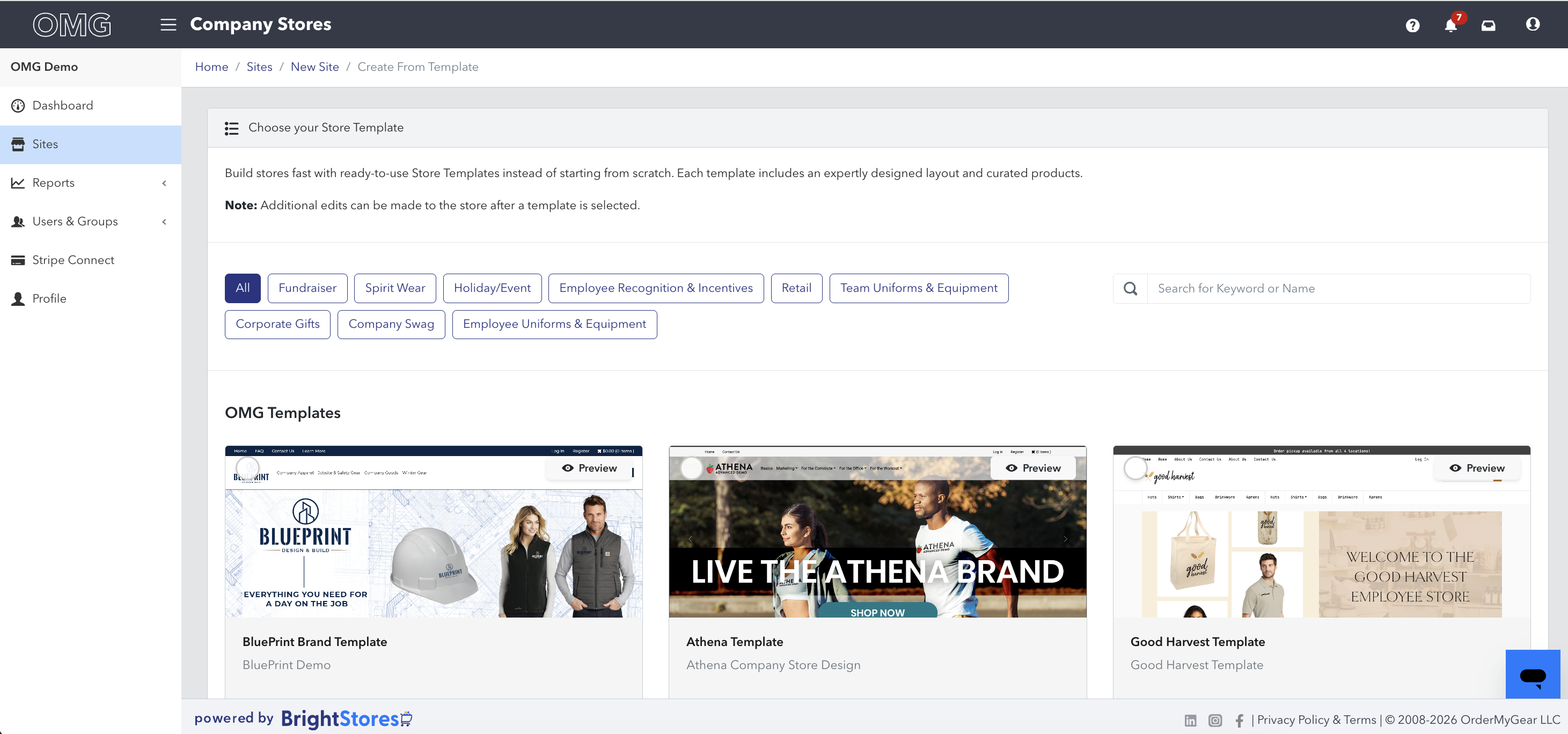Open Sites in the sidebar
1568x734 pixels.
[91, 144]
